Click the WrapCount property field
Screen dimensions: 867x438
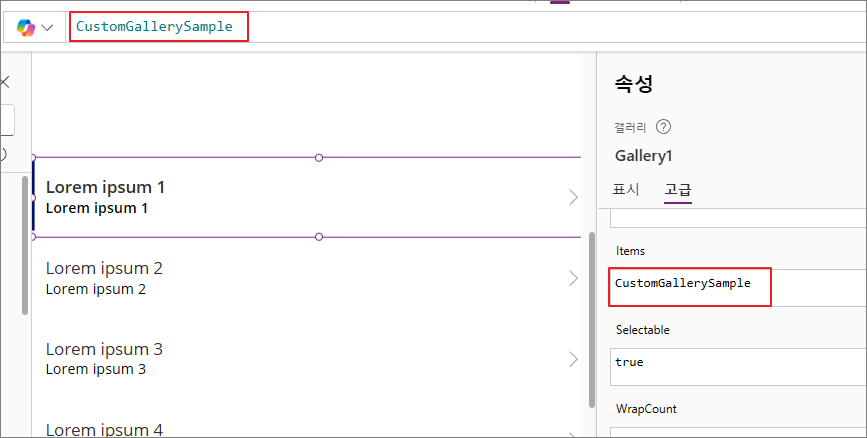click(738, 432)
